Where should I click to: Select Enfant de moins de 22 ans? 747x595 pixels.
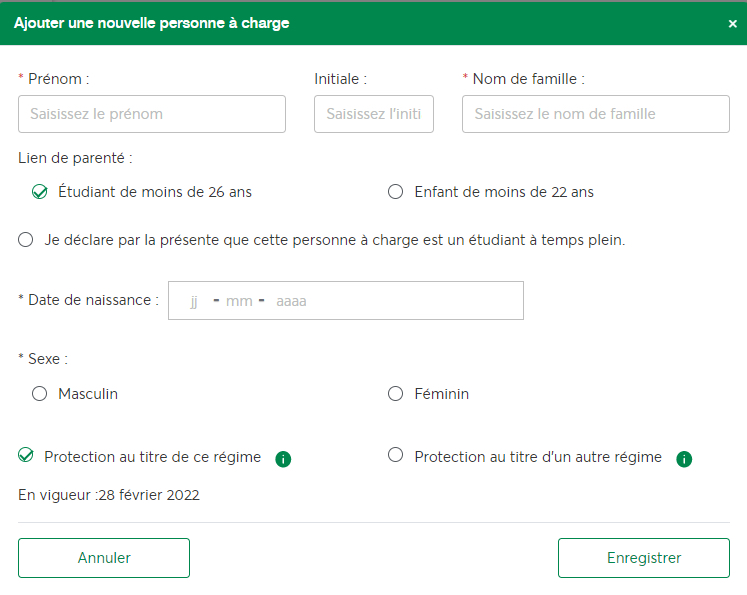[x=395, y=192]
